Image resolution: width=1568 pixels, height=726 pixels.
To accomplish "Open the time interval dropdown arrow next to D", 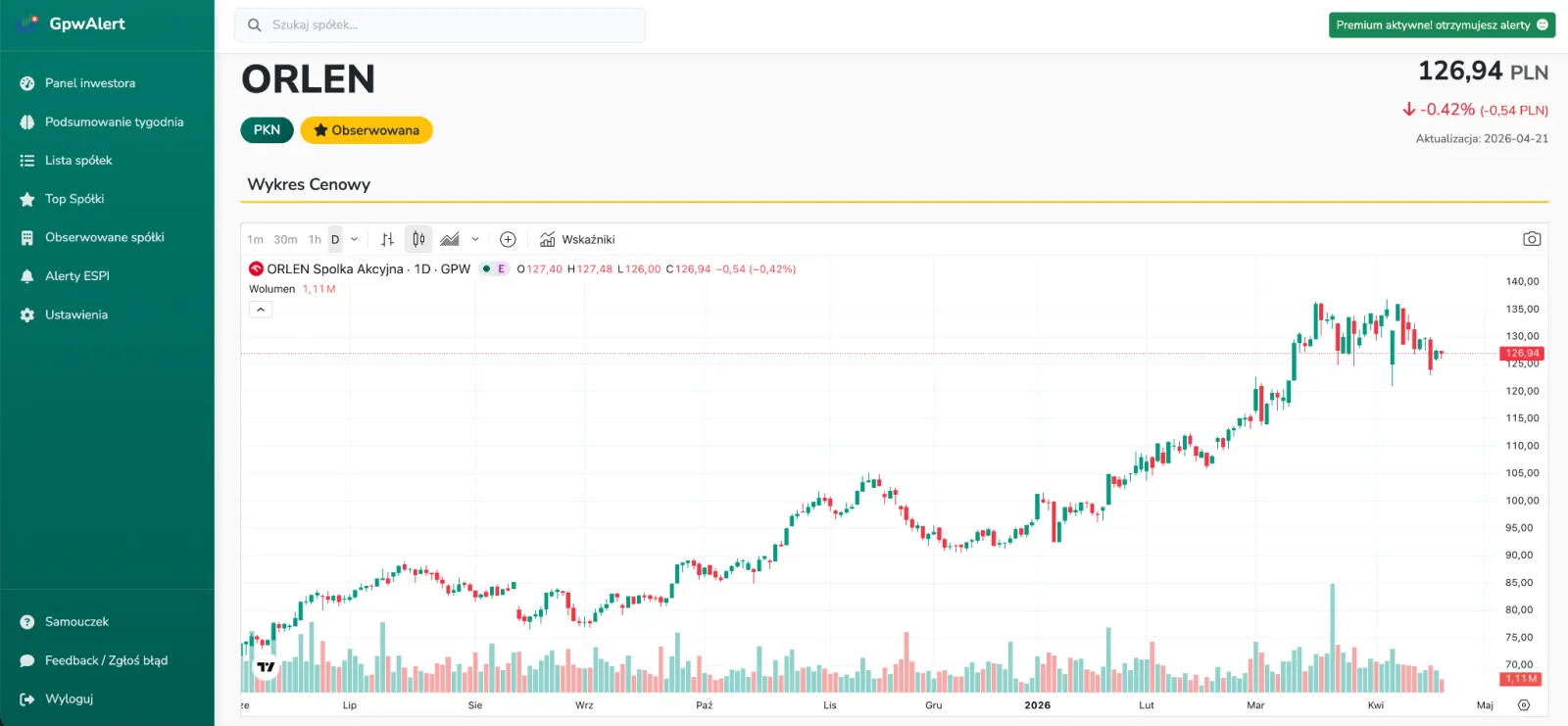I will pos(355,239).
